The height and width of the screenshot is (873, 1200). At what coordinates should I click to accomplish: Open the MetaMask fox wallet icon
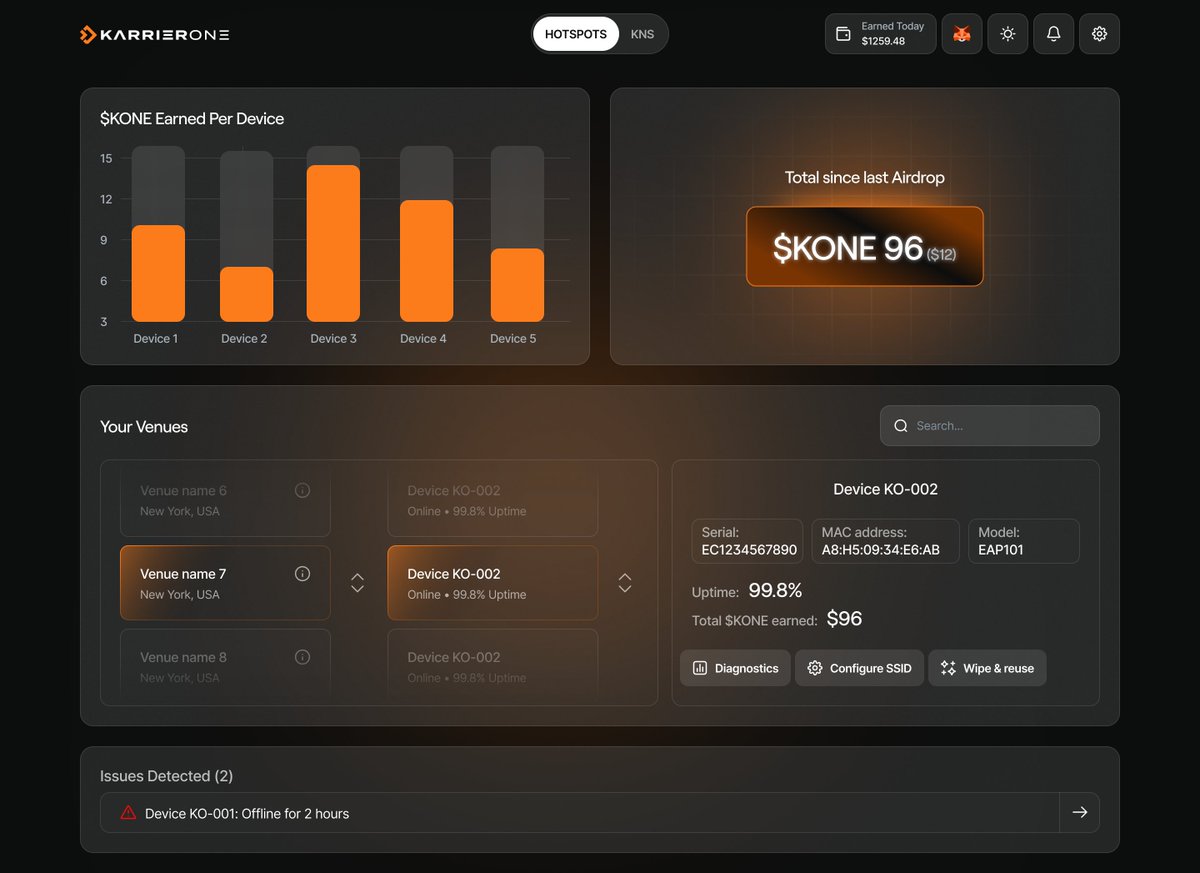click(962, 34)
